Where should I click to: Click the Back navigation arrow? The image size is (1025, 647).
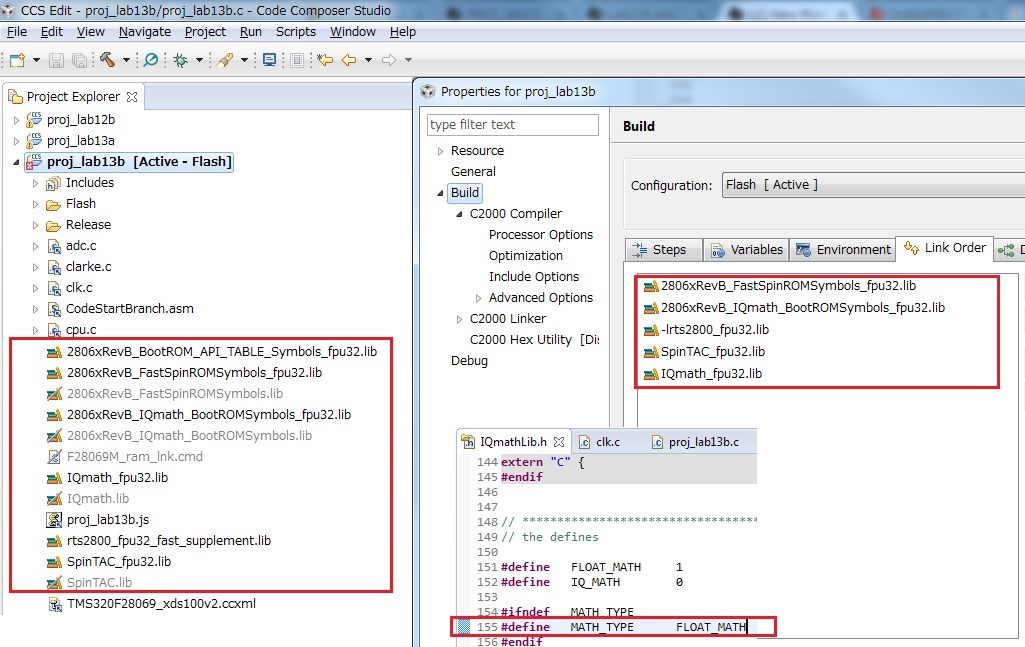[x=349, y=60]
